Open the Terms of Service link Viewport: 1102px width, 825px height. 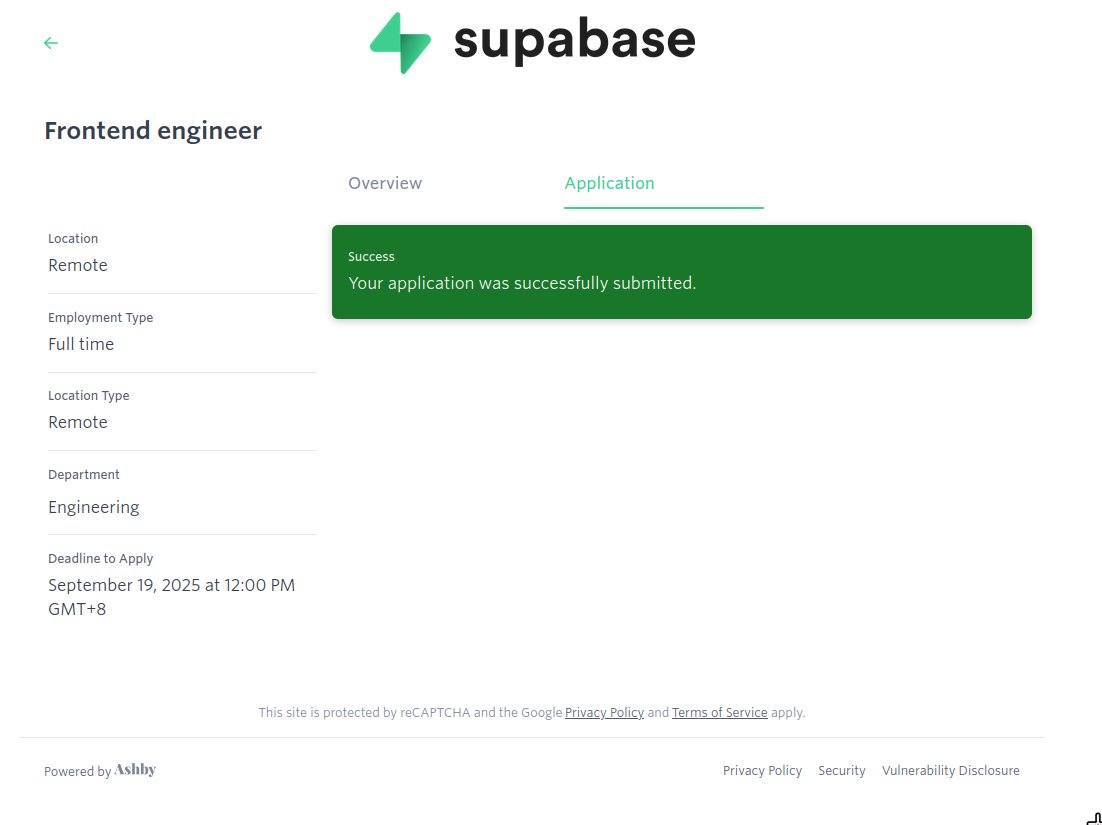tap(720, 712)
